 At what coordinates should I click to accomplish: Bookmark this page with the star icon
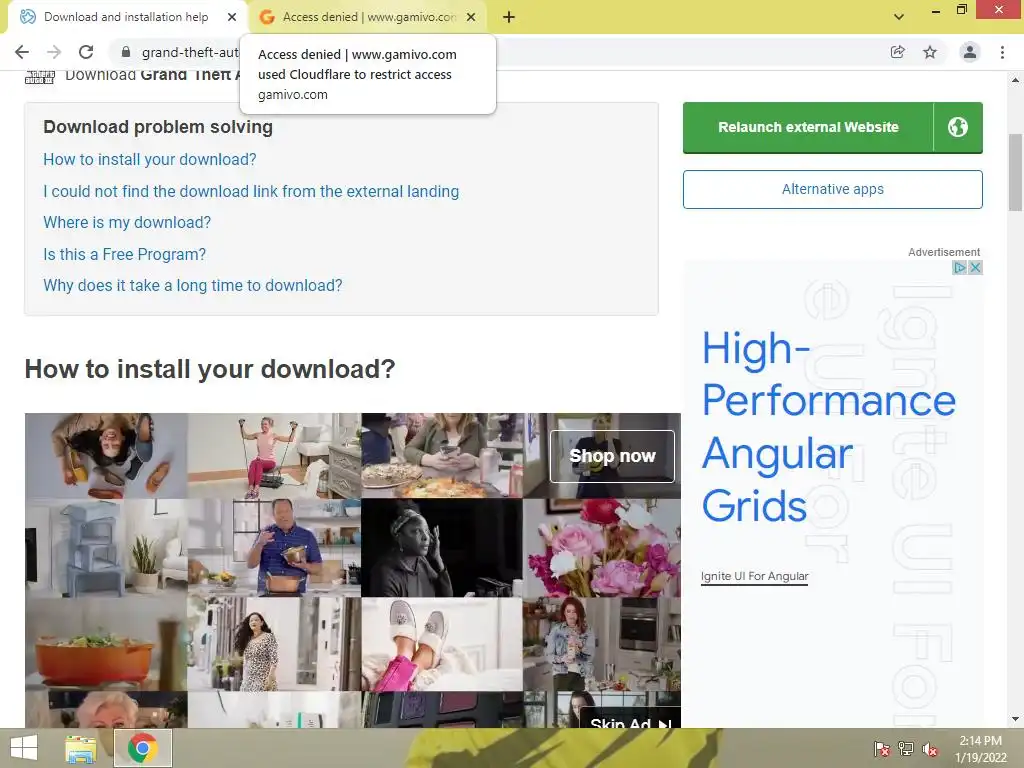pos(930,52)
